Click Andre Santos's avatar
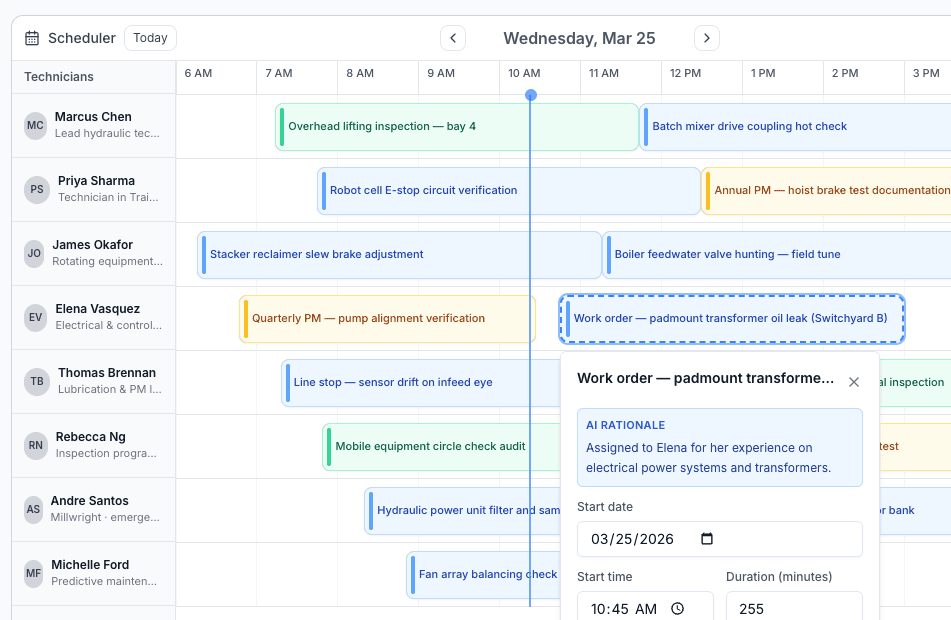951x620 pixels. point(36,509)
